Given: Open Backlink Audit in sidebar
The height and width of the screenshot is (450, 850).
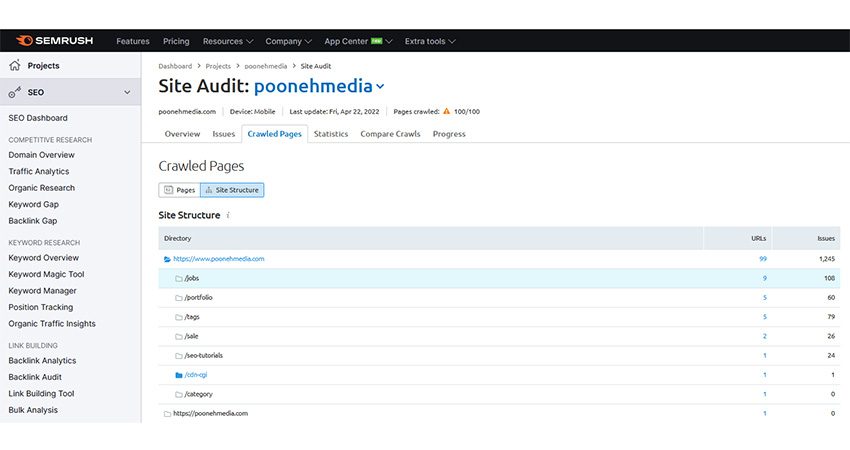Looking at the screenshot, I should (x=35, y=377).
